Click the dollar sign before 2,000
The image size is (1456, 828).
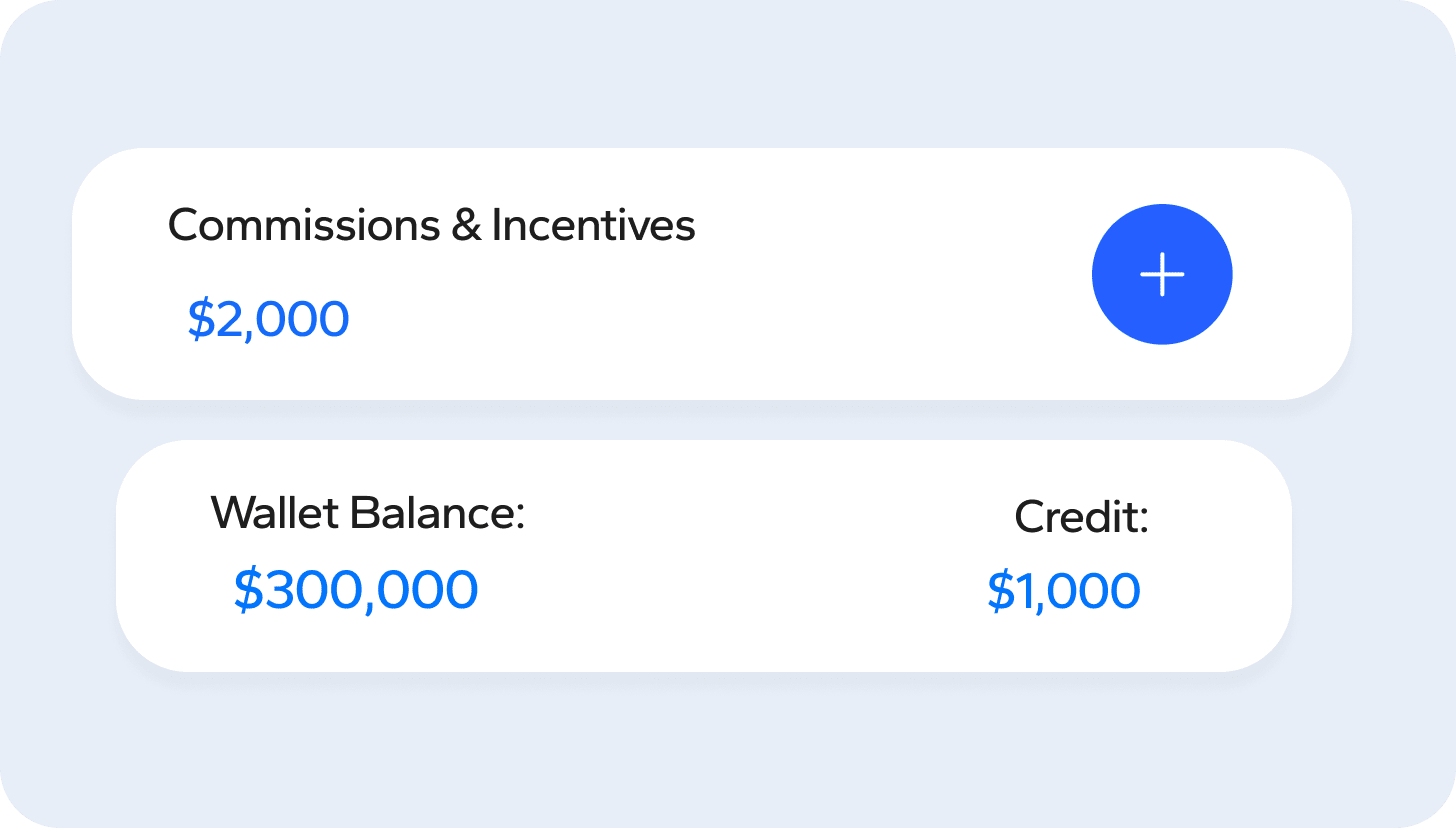pyautogui.click(x=202, y=319)
